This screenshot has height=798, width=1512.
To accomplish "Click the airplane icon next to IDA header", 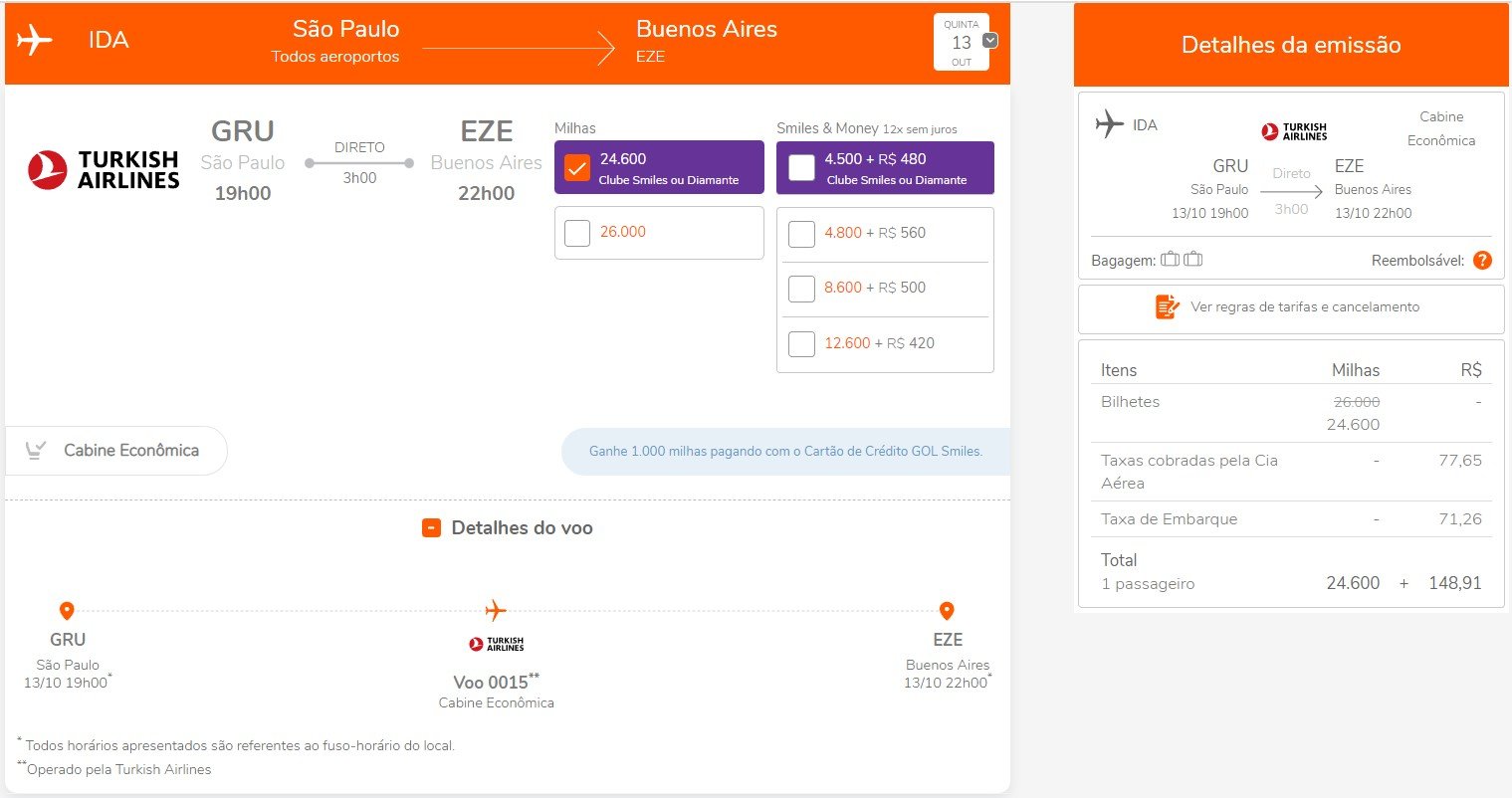I will [x=34, y=41].
